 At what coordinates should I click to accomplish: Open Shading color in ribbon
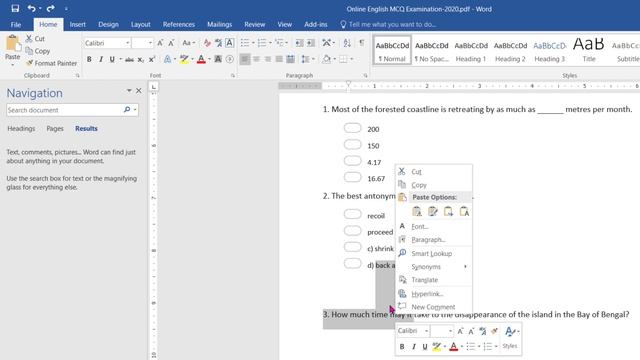click(x=328, y=60)
